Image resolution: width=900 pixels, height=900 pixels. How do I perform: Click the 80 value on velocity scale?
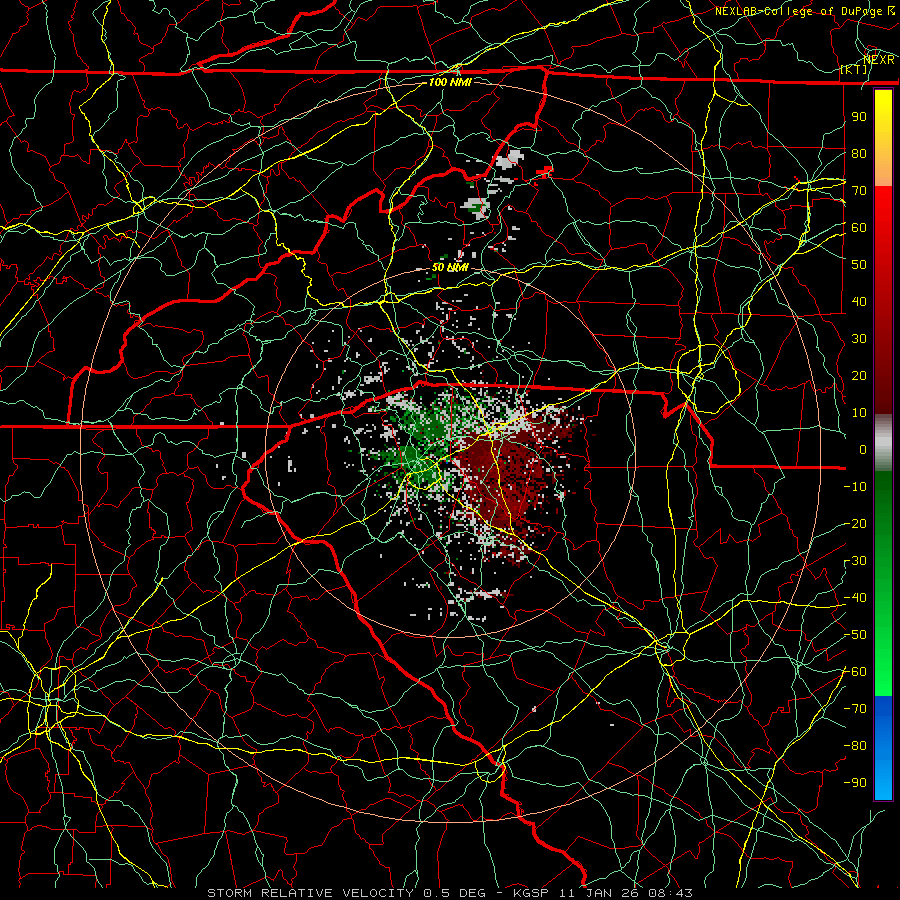tap(859, 153)
